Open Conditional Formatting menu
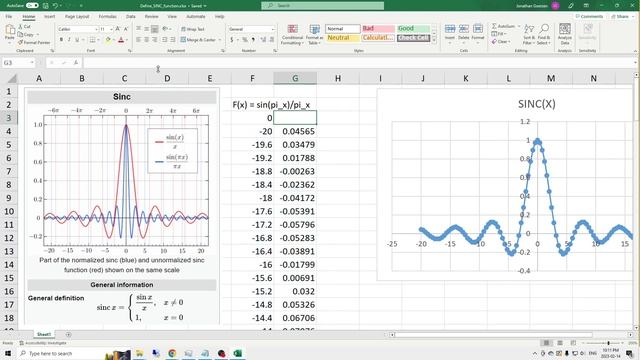This screenshot has height=360, width=640. click(x=292, y=35)
